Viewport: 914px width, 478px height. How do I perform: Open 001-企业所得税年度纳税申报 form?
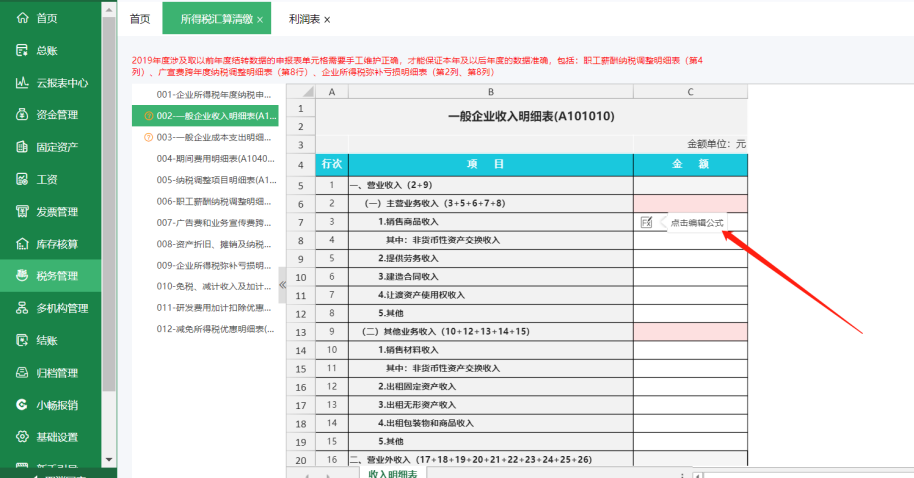[x=213, y=94]
